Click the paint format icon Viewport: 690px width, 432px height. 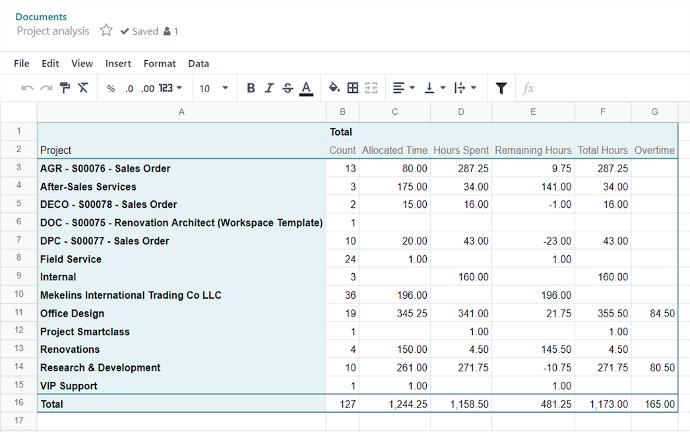coord(65,88)
